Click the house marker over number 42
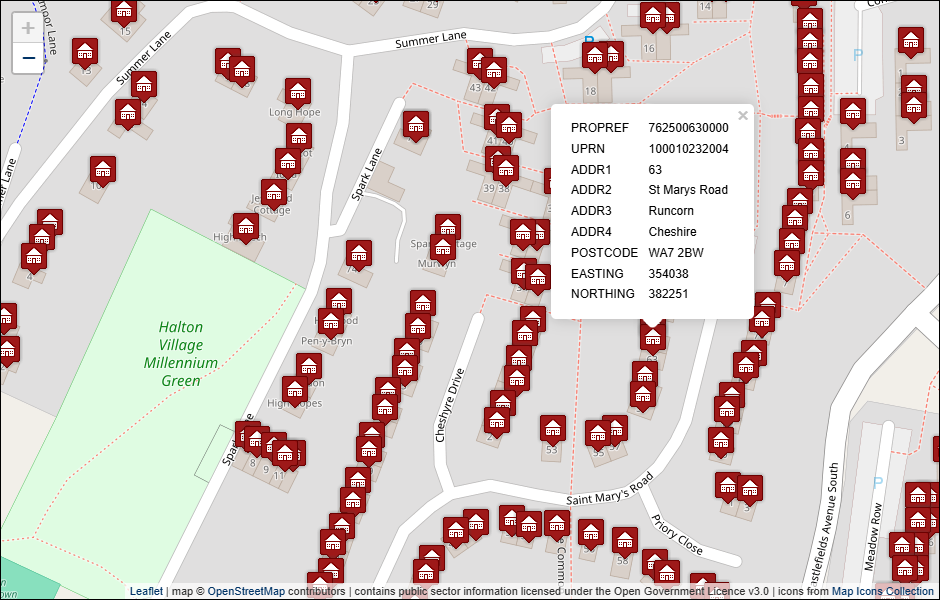The height and width of the screenshot is (600, 940). tap(493, 71)
